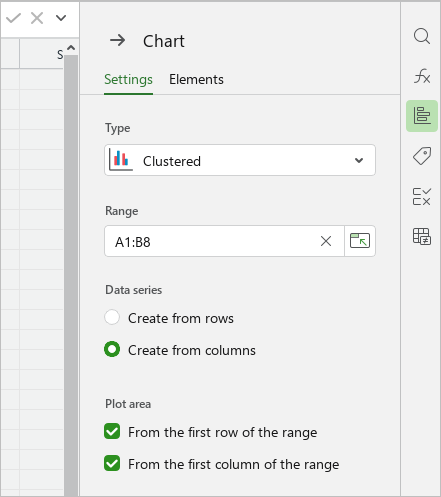Open the checkmark and cross list sidebar icon
This screenshot has height=497, width=441.
[422, 196]
